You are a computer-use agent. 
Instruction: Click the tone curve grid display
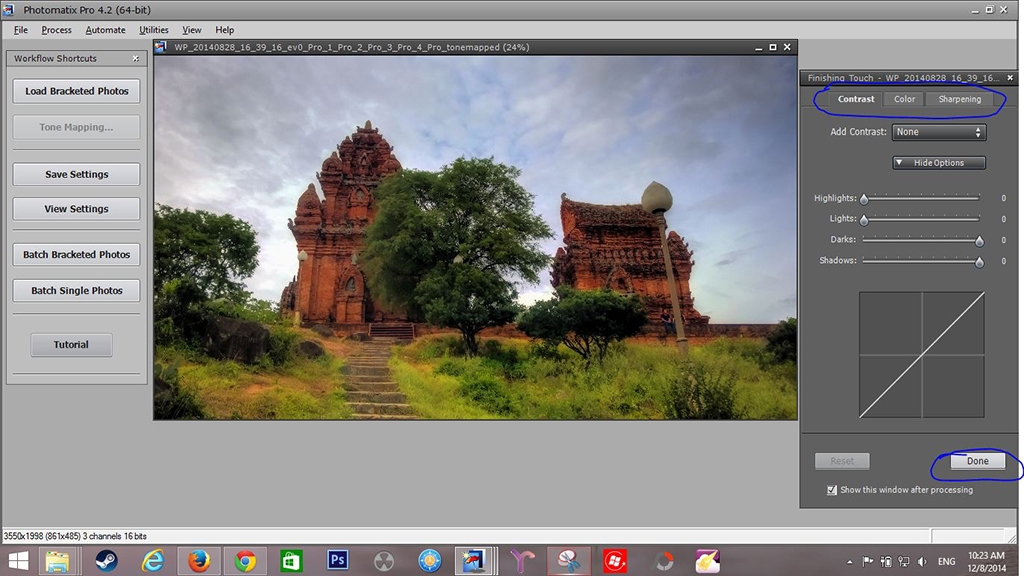(x=921, y=352)
